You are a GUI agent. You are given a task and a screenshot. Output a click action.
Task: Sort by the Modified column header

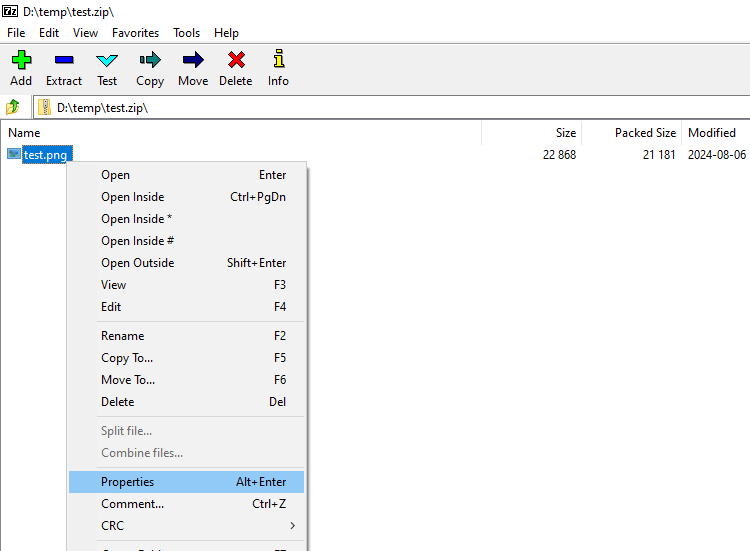click(x=716, y=132)
